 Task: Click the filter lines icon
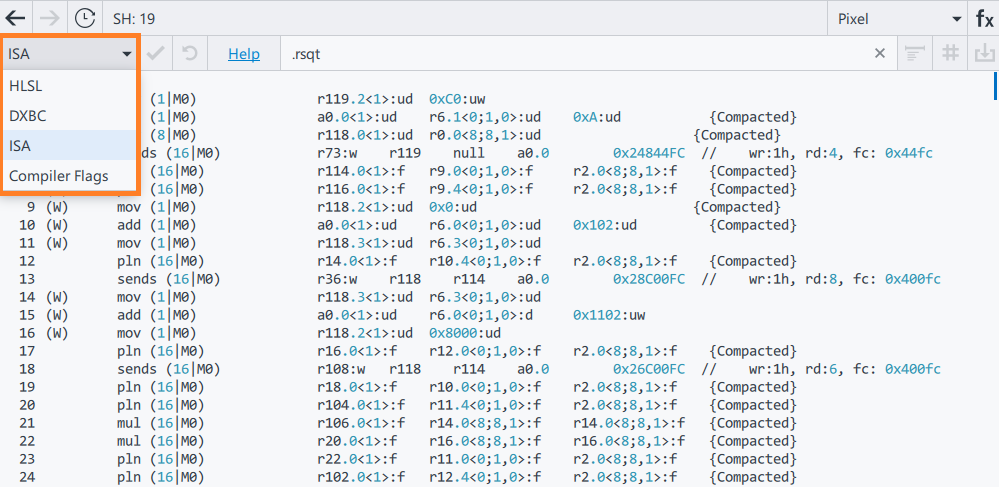click(913, 54)
